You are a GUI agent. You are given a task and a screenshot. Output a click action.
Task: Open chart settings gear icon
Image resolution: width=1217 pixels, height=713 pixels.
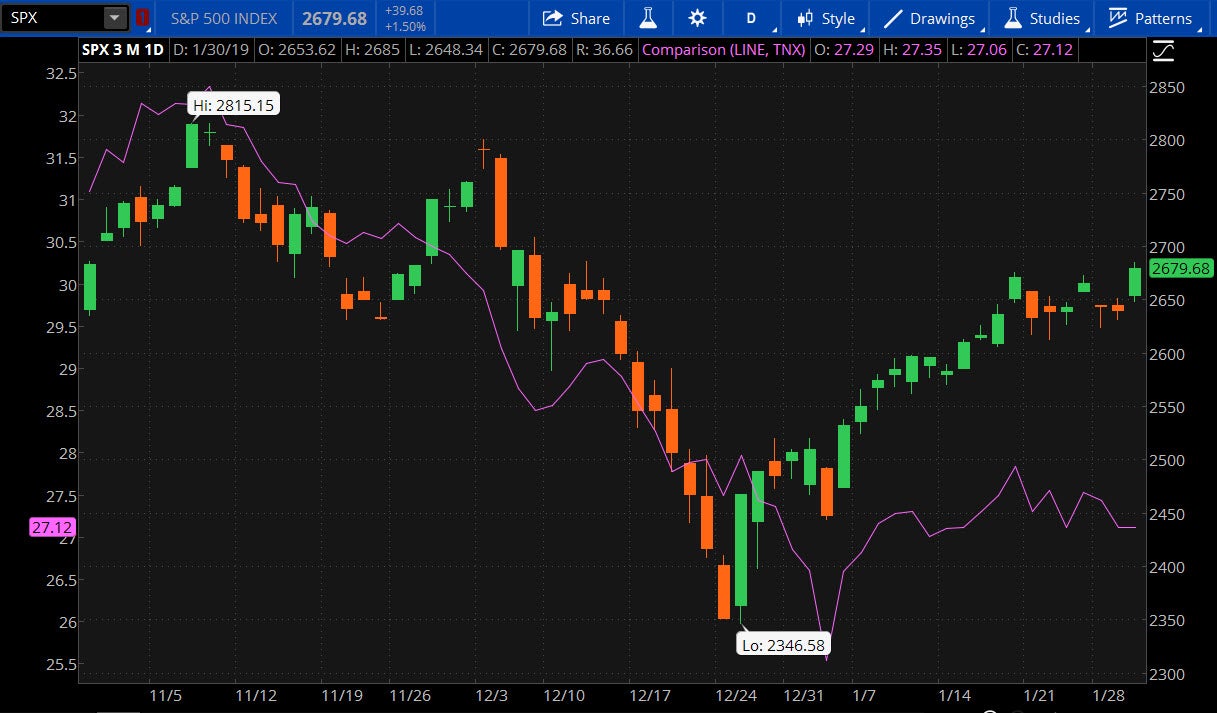697,18
